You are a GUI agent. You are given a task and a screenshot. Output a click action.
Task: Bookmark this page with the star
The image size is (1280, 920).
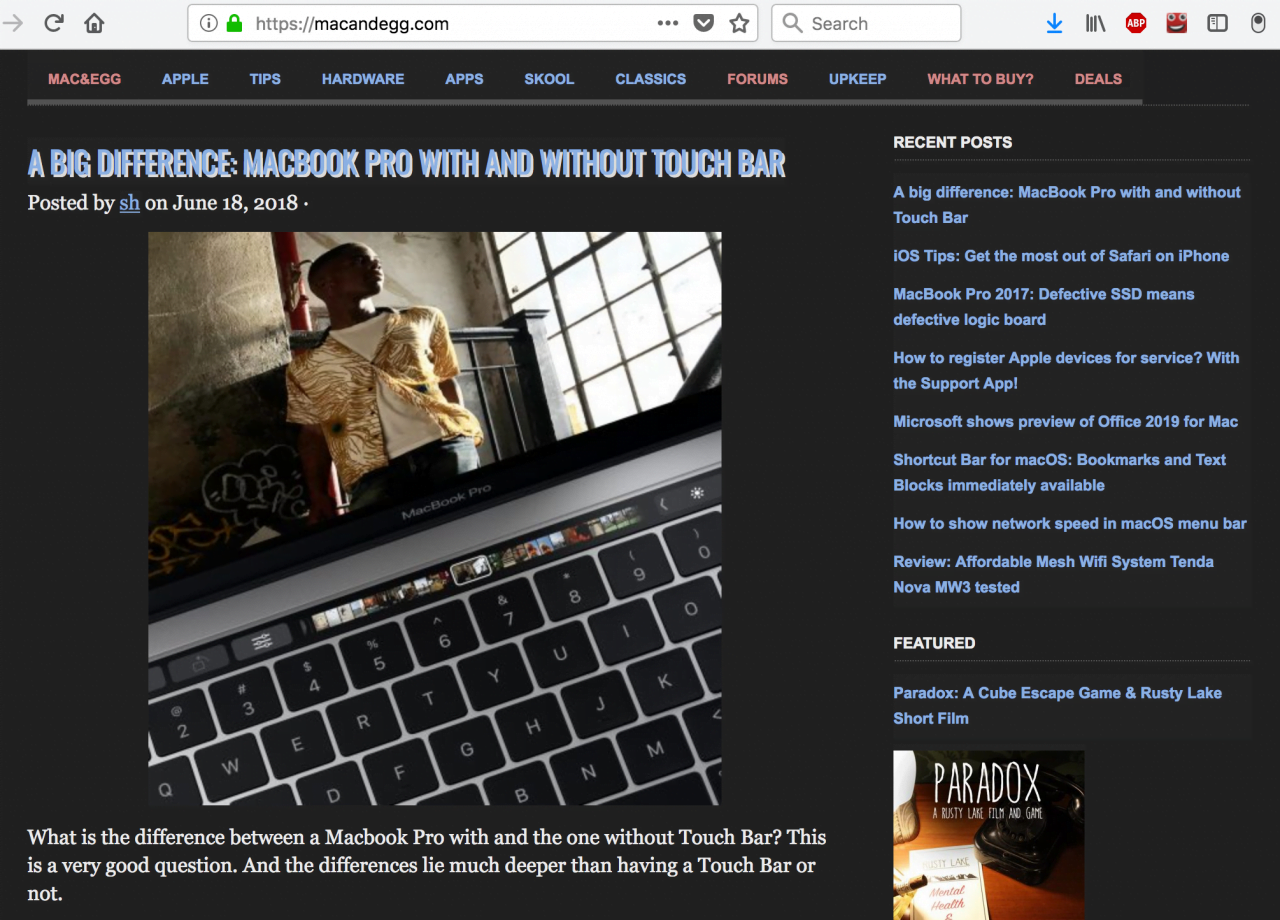[x=739, y=23]
